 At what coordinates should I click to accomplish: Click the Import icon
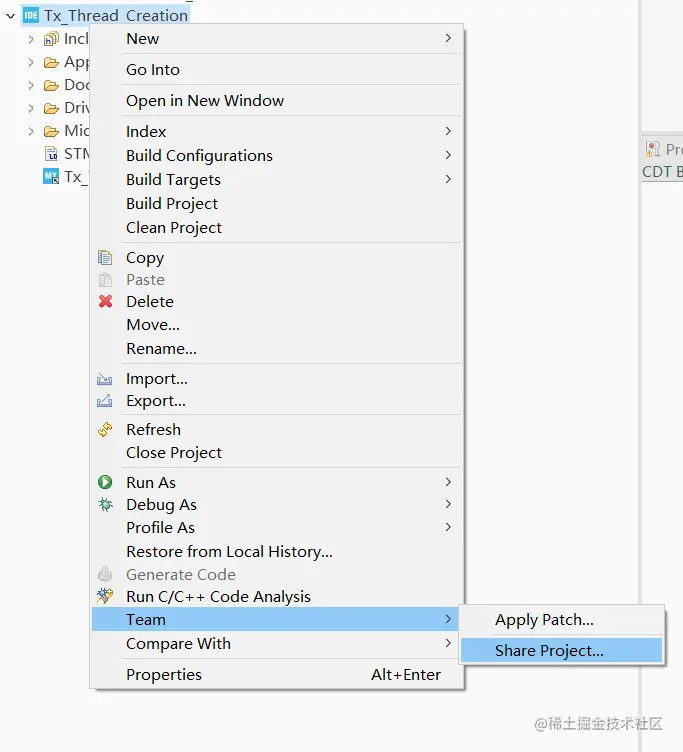[105, 379]
